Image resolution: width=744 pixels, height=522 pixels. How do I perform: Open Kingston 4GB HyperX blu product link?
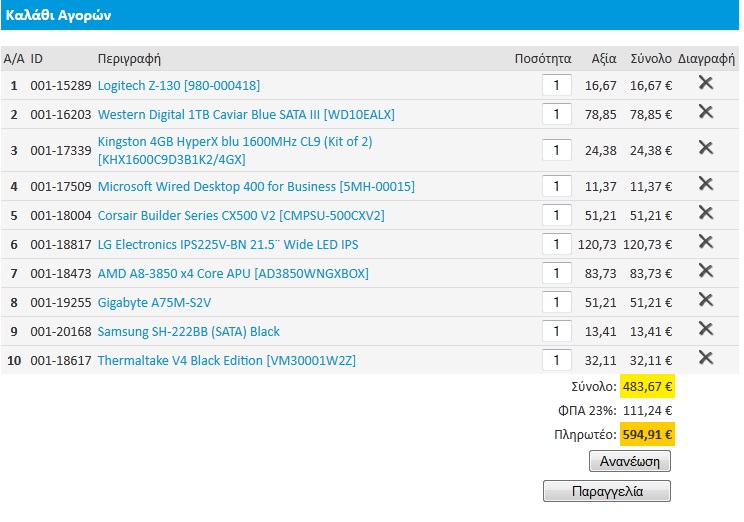point(235,150)
